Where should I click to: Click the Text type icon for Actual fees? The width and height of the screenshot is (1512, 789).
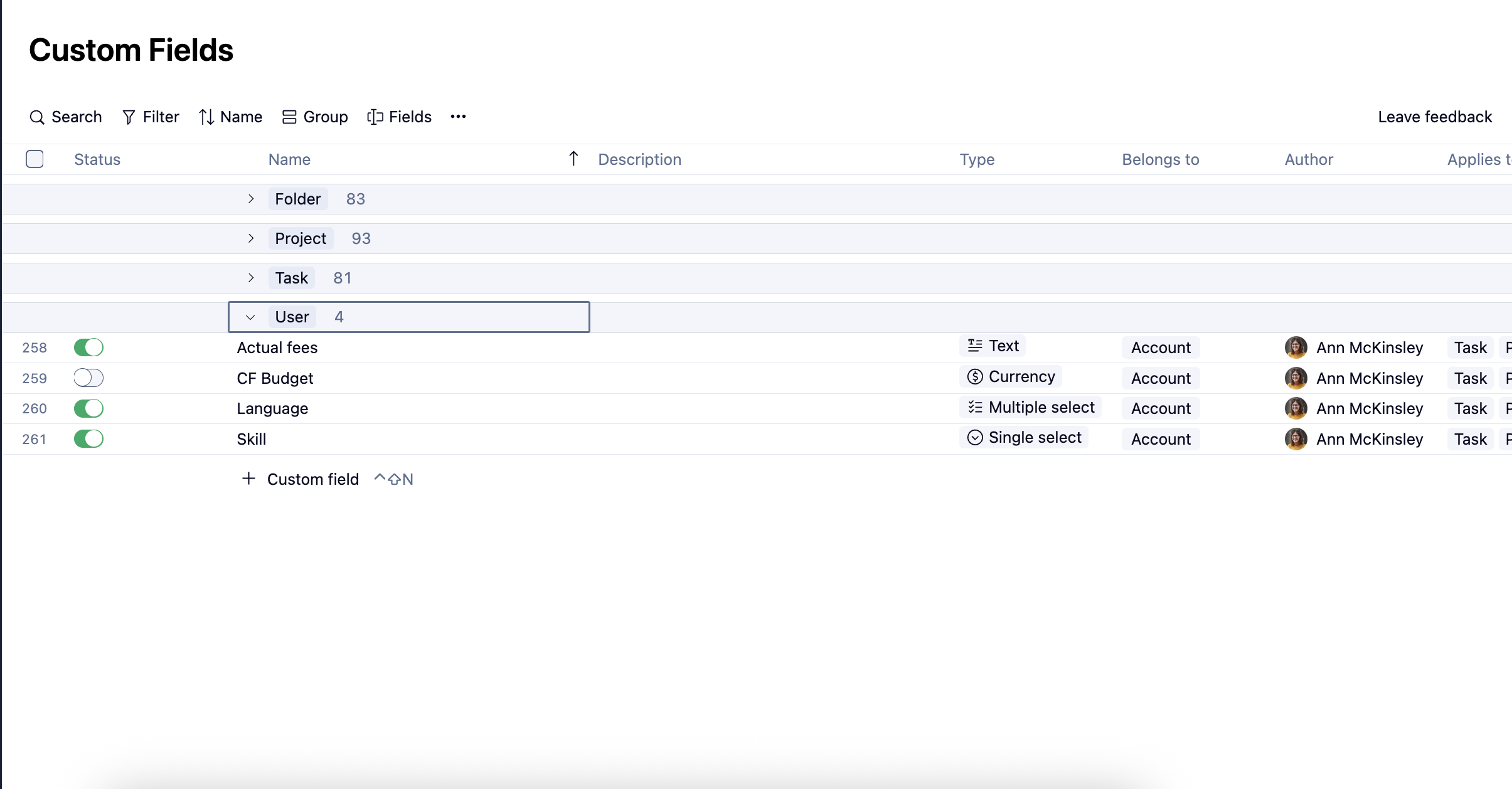[x=975, y=346]
